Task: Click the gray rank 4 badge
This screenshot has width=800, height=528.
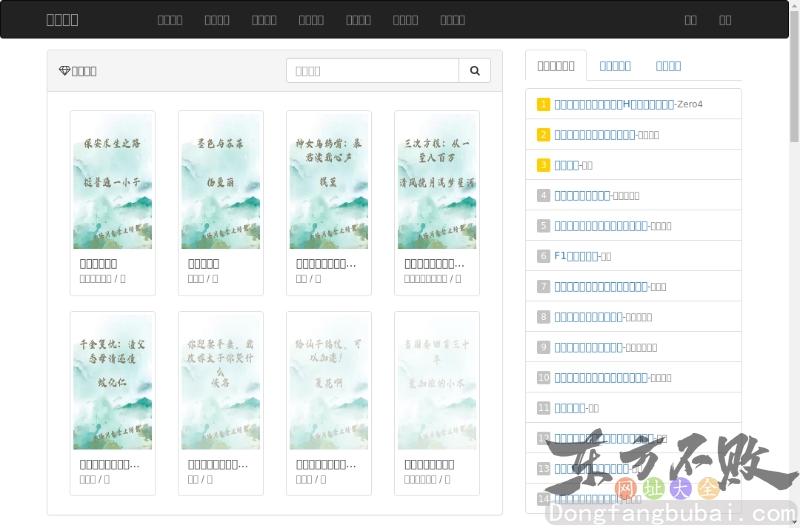Action: (x=544, y=196)
